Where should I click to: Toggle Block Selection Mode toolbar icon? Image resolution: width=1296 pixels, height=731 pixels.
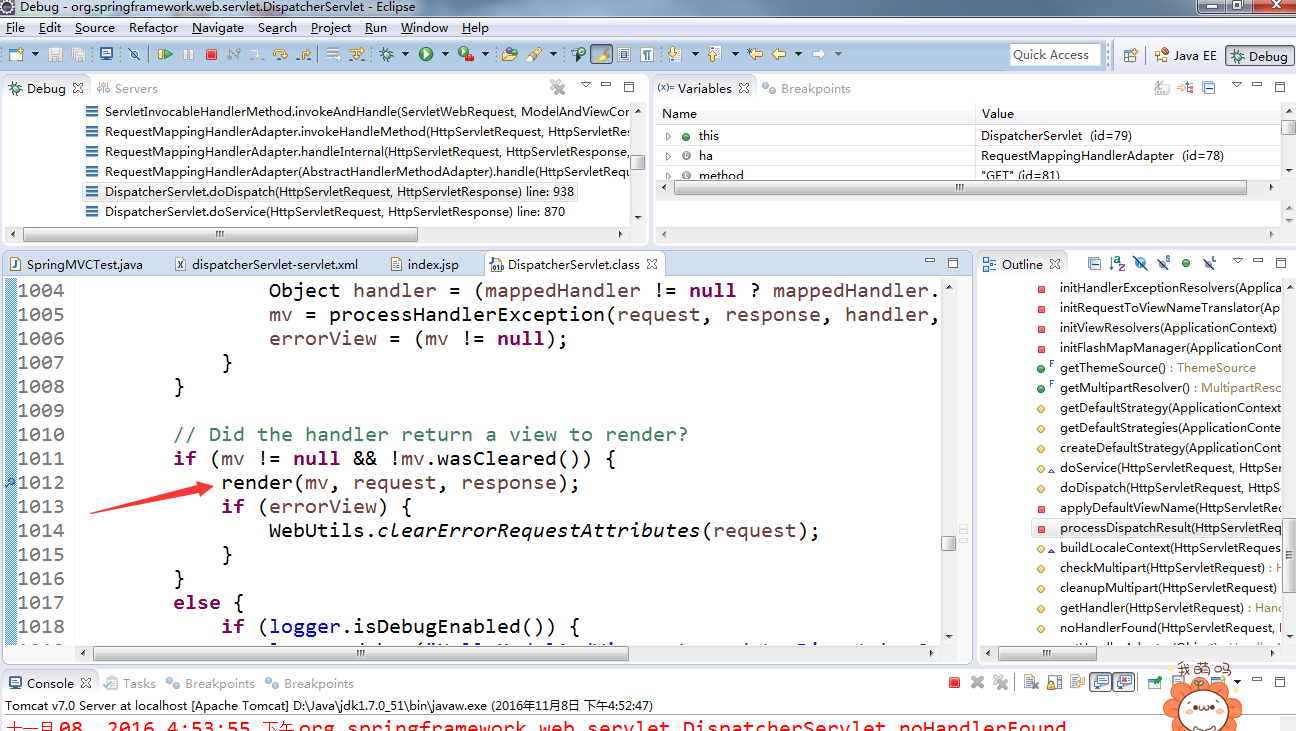pyautogui.click(x=624, y=54)
